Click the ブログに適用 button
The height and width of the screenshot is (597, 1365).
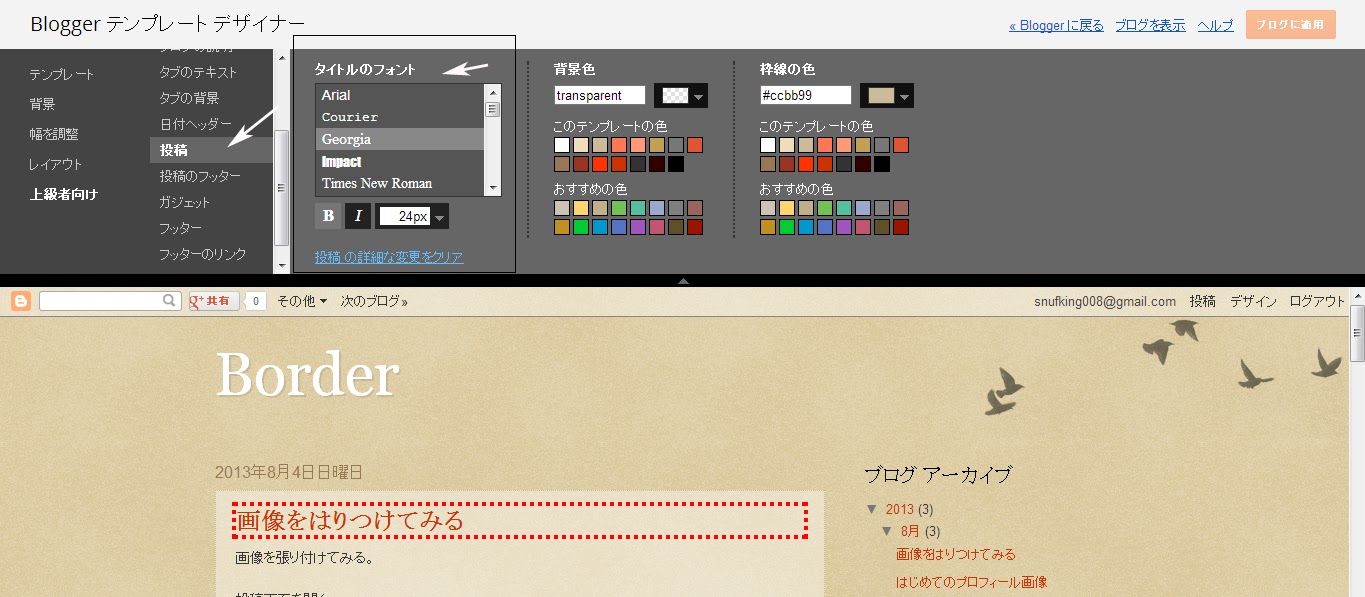[x=1290, y=25]
